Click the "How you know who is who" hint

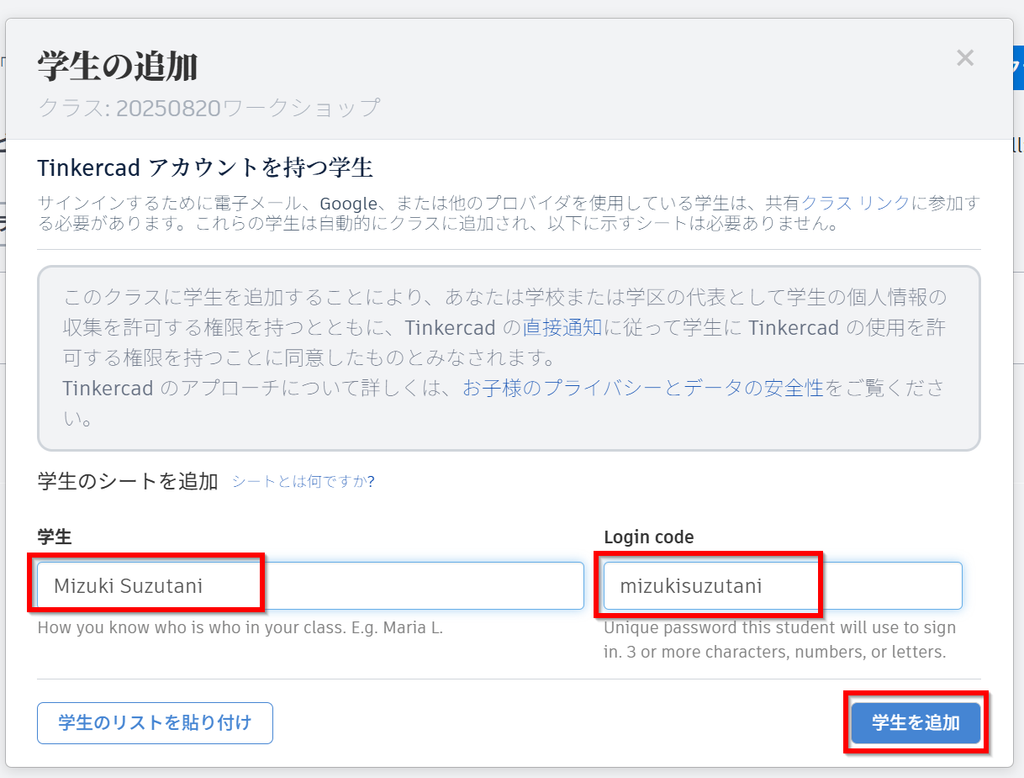pos(240,629)
